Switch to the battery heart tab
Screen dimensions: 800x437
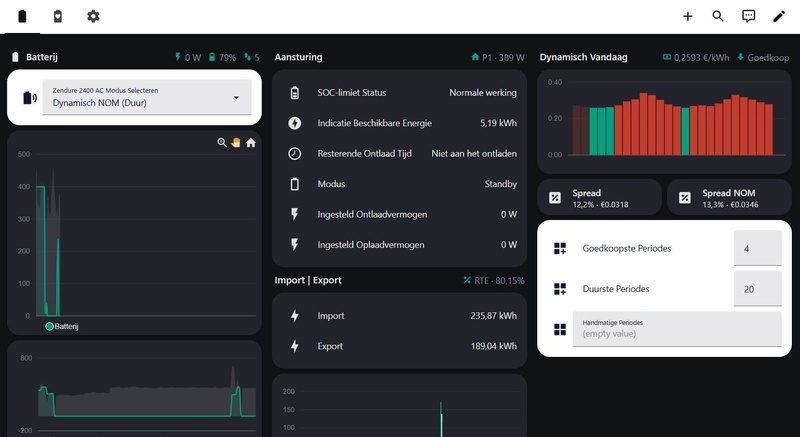point(58,16)
